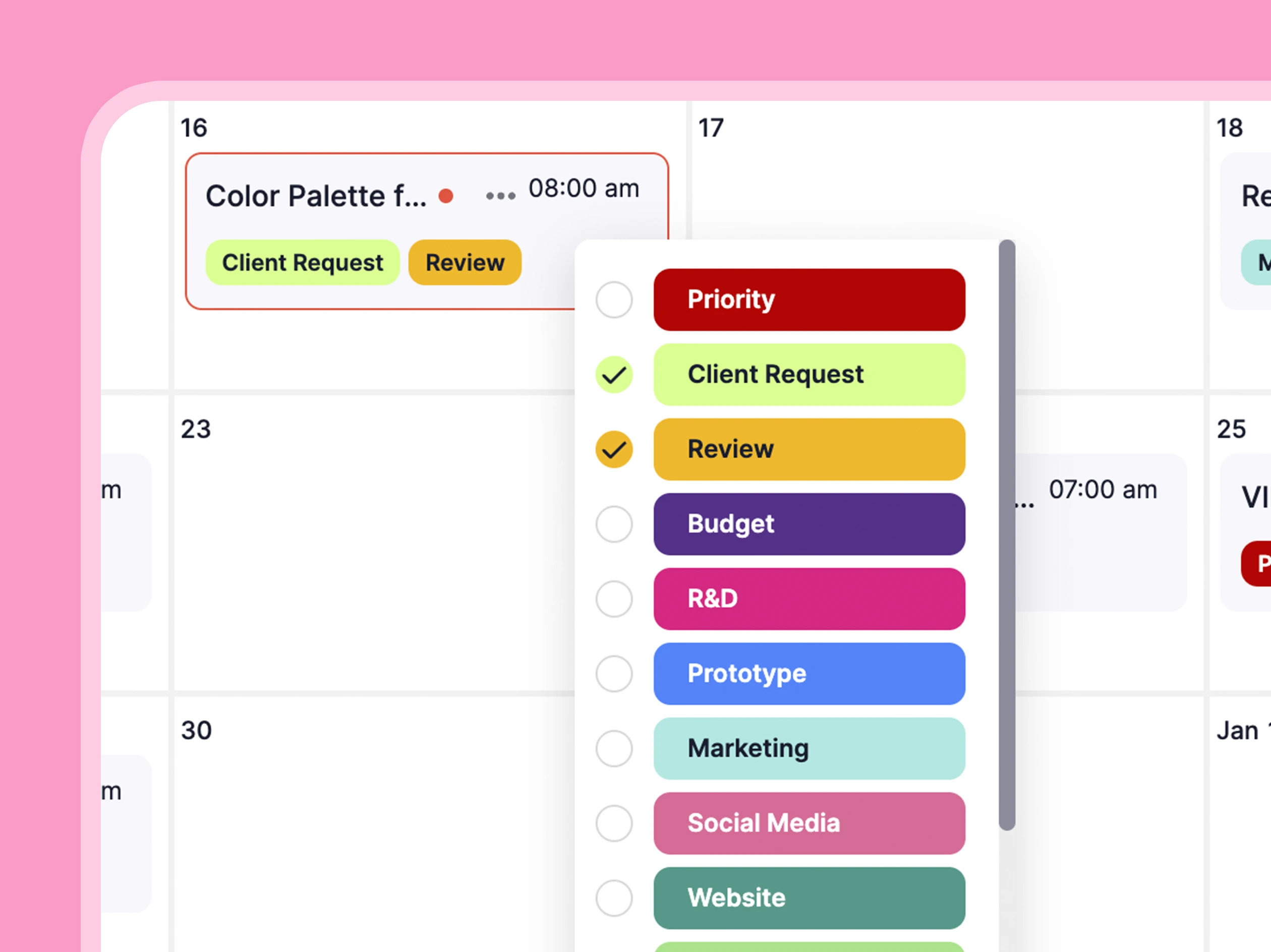Uncheck the Client Request tag

click(x=614, y=375)
